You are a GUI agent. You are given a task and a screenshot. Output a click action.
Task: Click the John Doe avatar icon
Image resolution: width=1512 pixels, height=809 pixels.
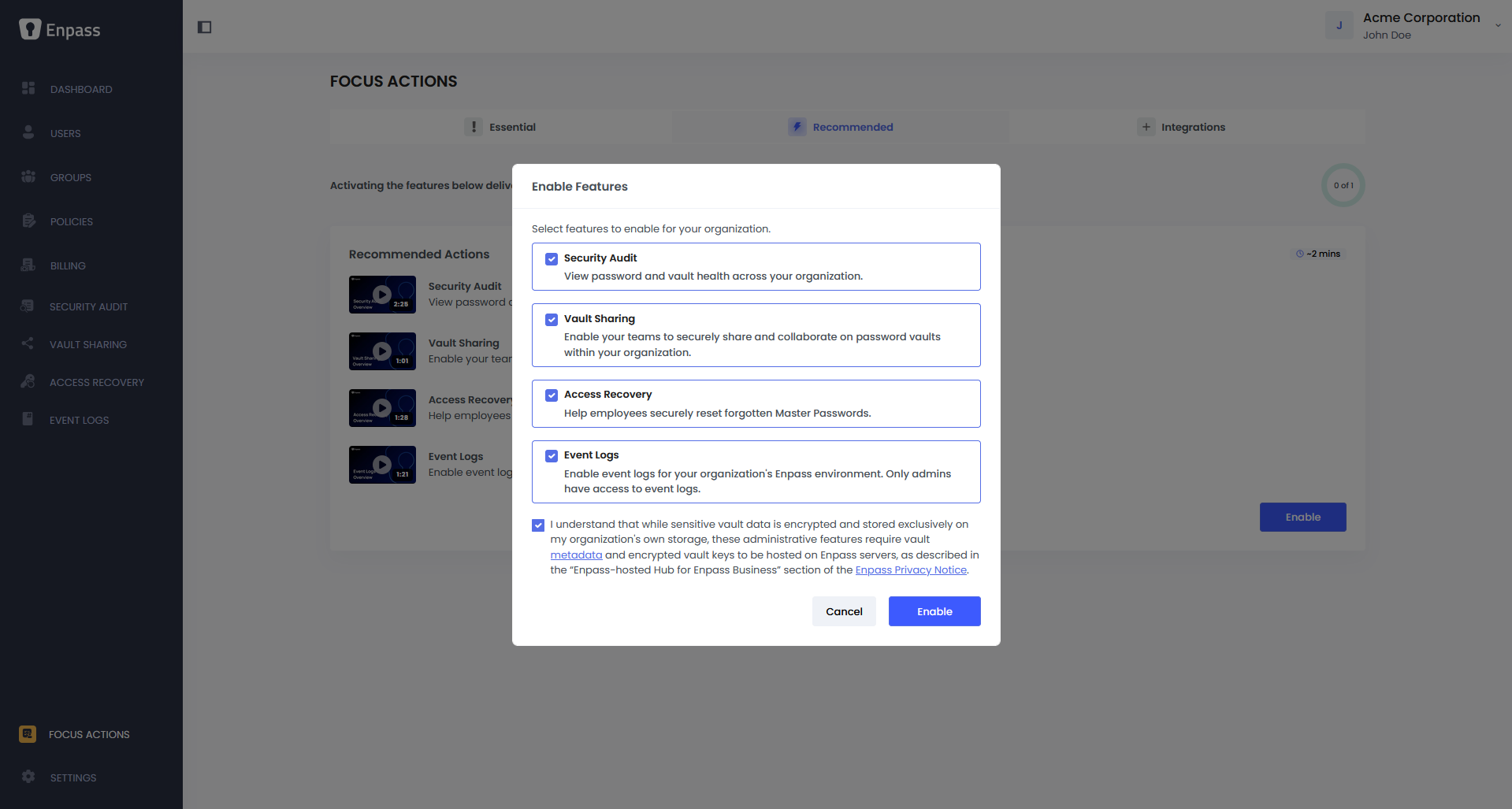(1339, 25)
